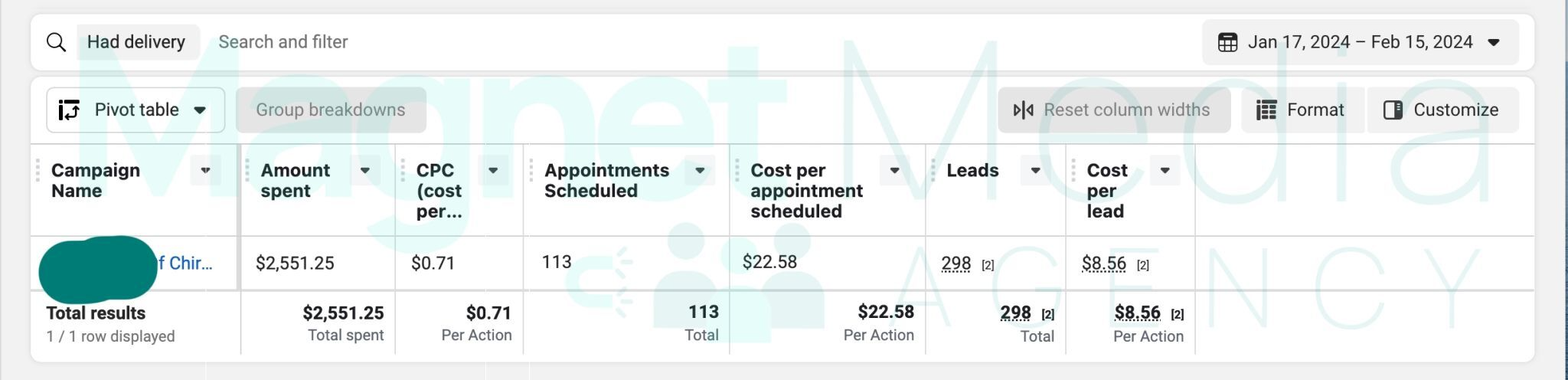Click the search magnifier icon

(56, 42)
